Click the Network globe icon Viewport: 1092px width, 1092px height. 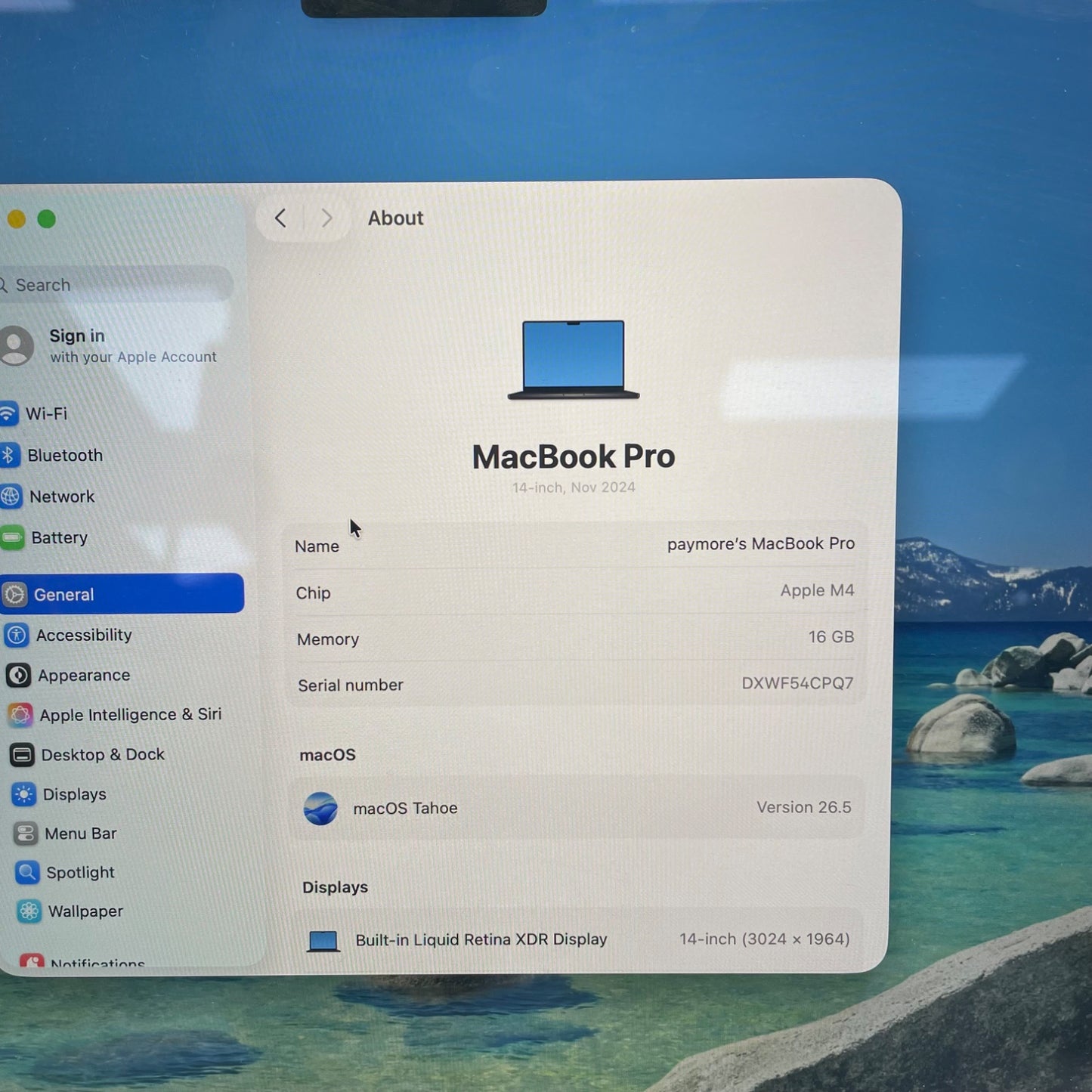[11, 497]
